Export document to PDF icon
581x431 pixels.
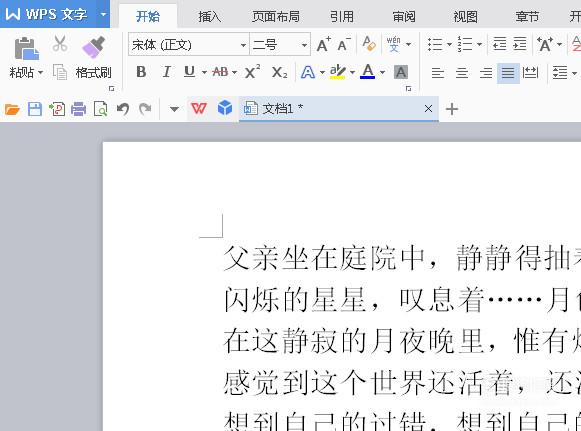(x=57, y=109)
